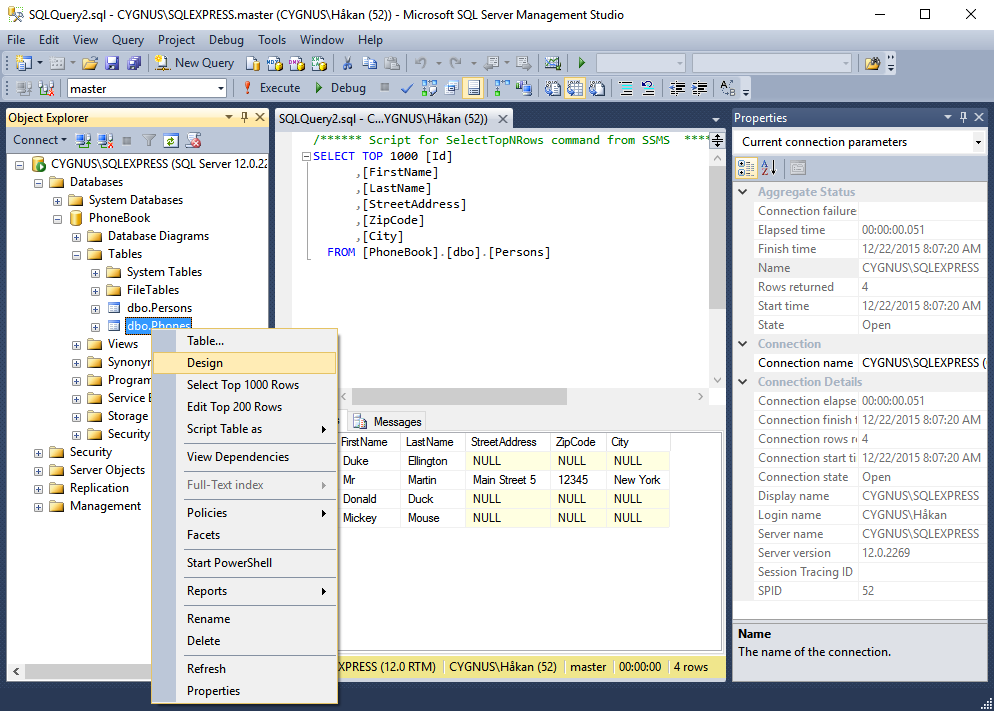Click the Object Explorer Refresh icon
The width and height of the screenshot is (994, 711).
coord(171,140)
